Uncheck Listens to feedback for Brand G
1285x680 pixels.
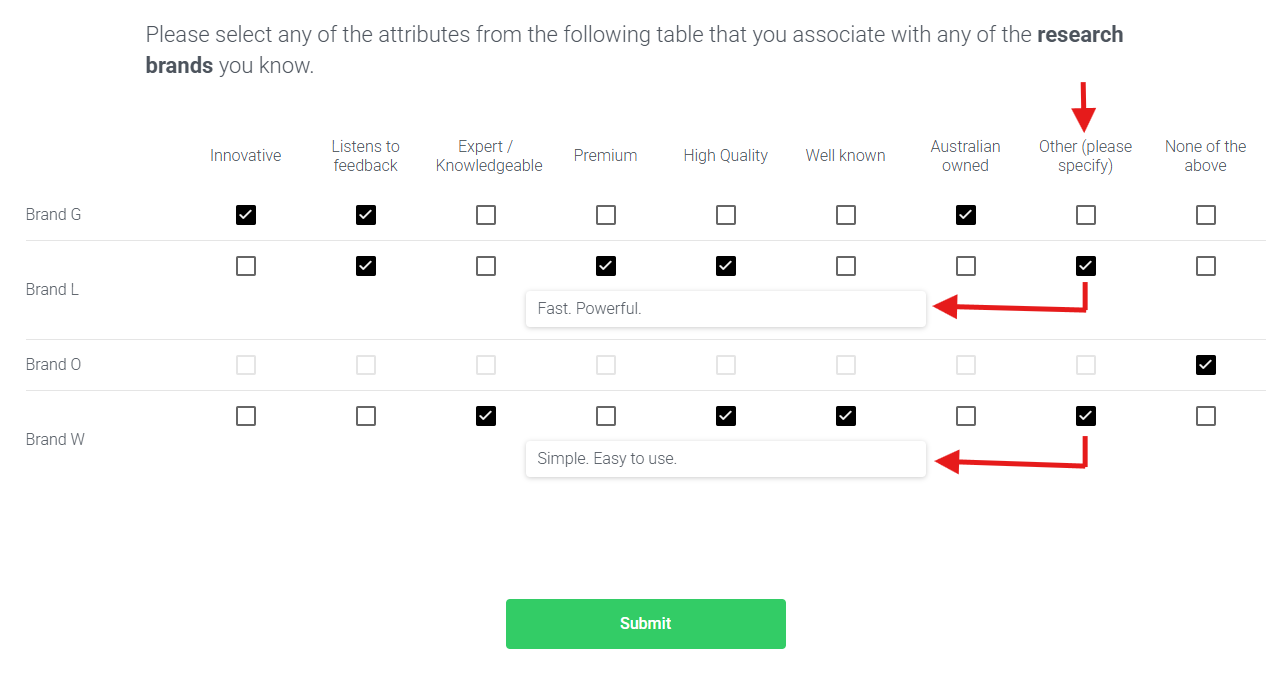coord(366,215)
